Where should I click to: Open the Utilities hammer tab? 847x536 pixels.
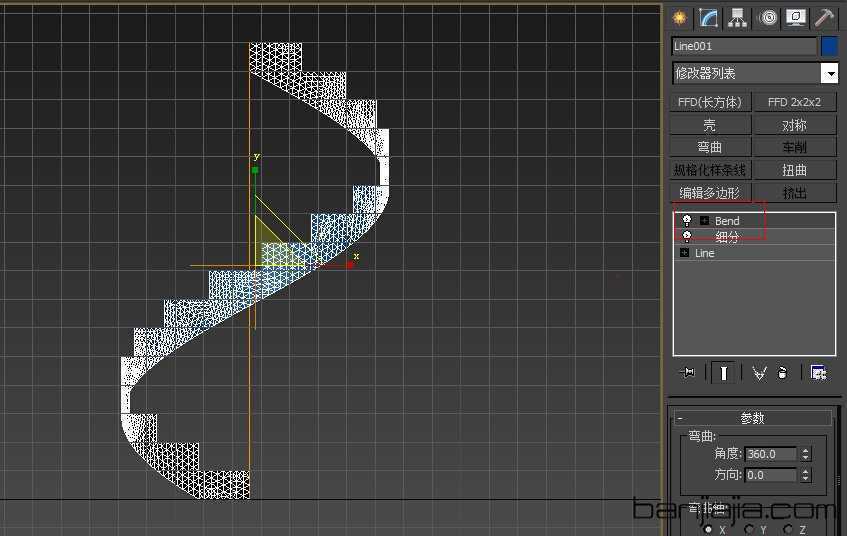[824, 18]
